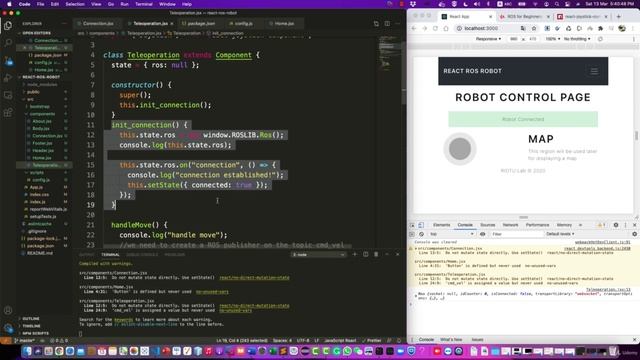Open the 100% zoom dropdown in device toolbar
Screen dimensions: 640x360
[553, 39]
